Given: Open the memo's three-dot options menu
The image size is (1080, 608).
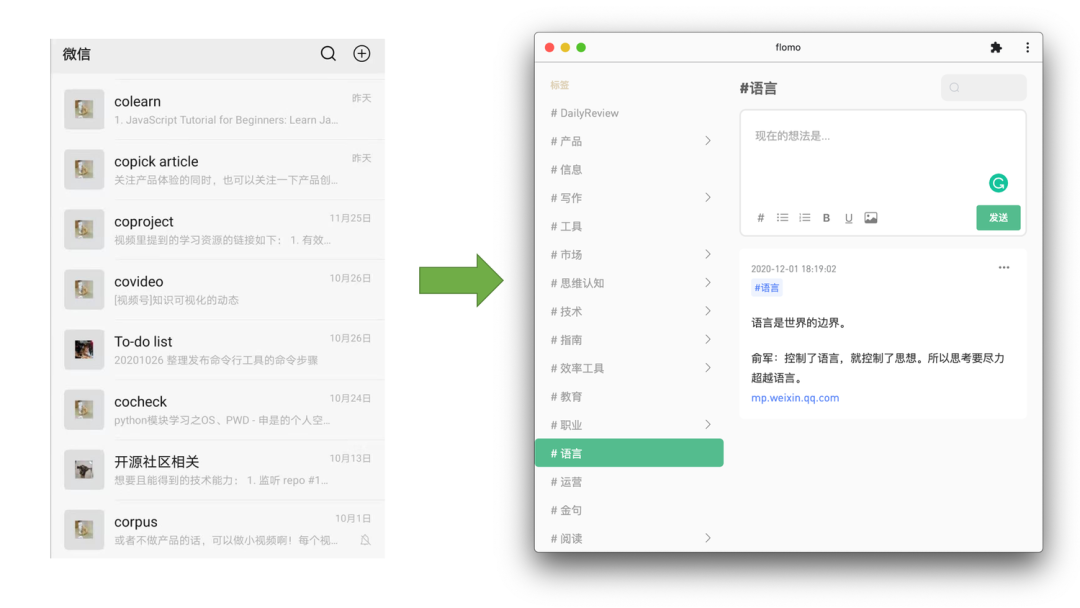Looking at the screenshot, I should pyautogui.click(x=1004, y=267).
